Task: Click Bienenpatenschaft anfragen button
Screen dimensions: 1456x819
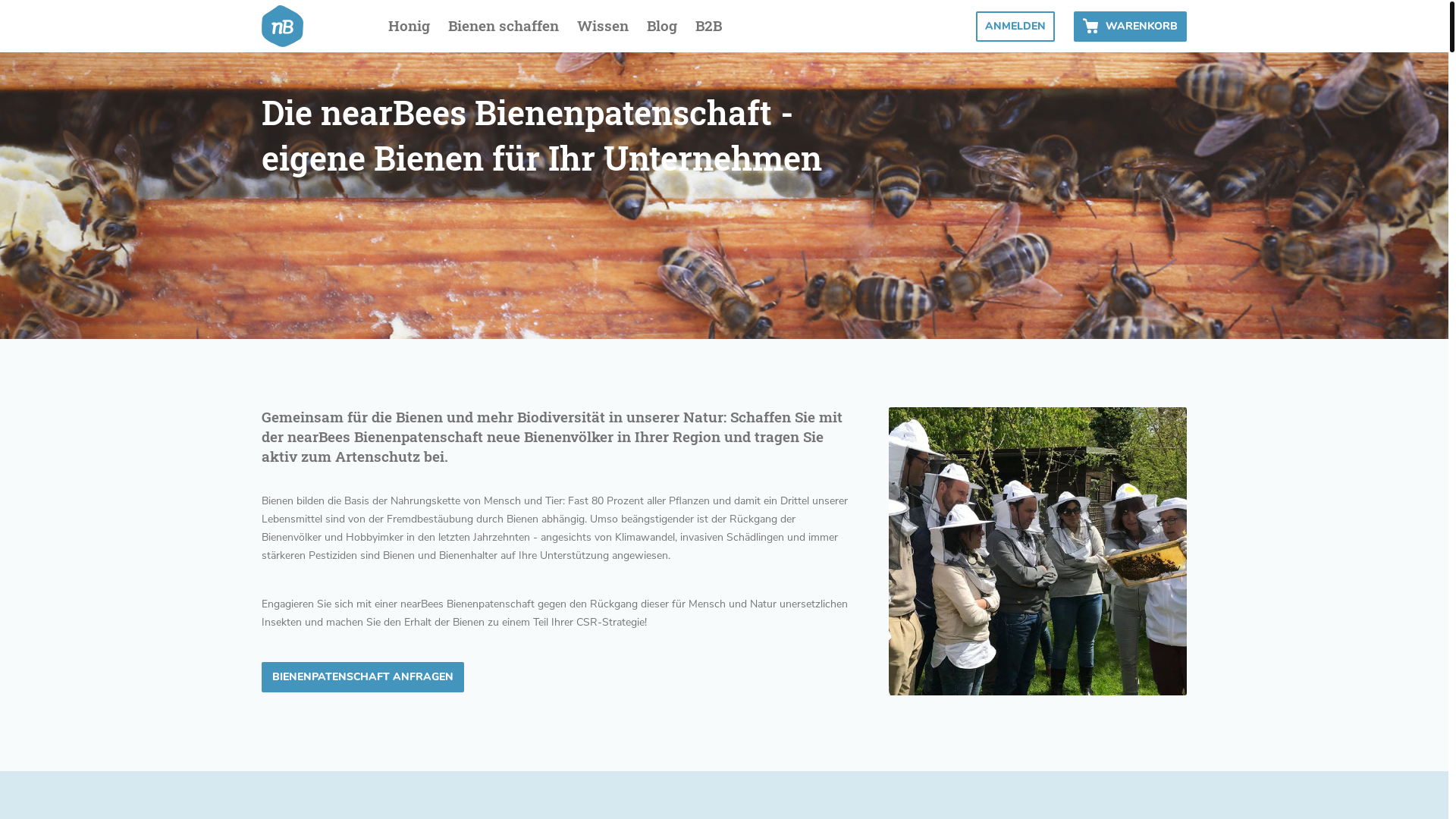Action: tap(362, 677)
